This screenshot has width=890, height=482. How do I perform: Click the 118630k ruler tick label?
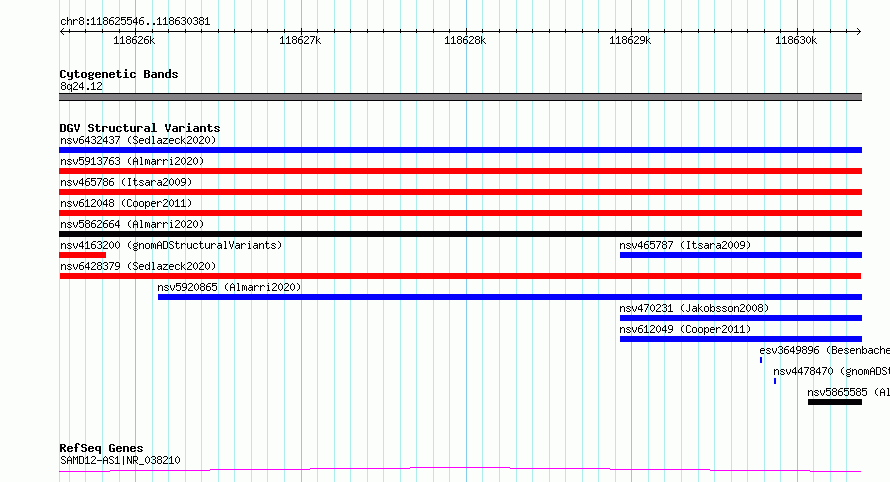796,40
